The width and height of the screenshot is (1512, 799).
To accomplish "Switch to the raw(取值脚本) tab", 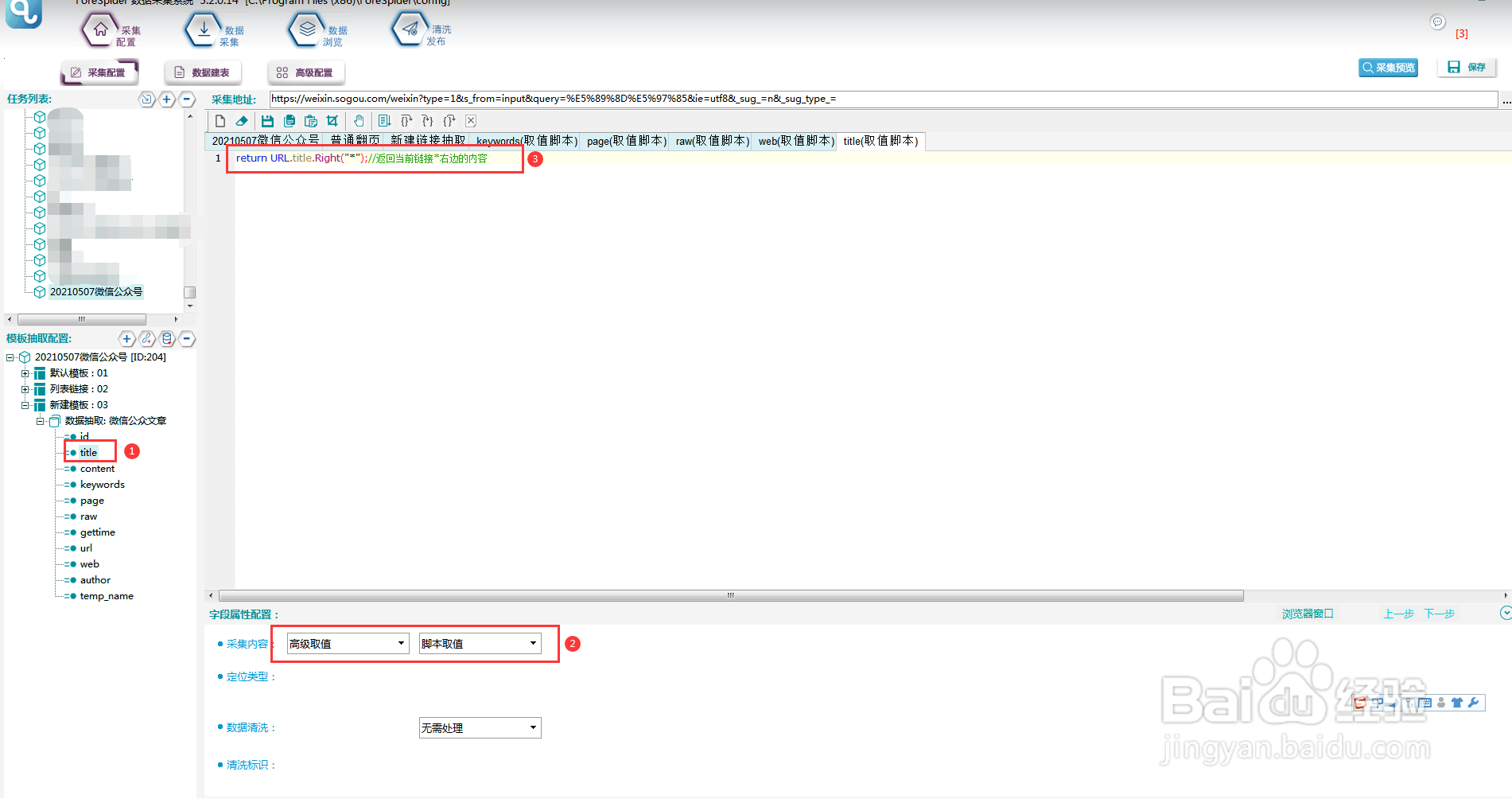I will click(711, 141).
